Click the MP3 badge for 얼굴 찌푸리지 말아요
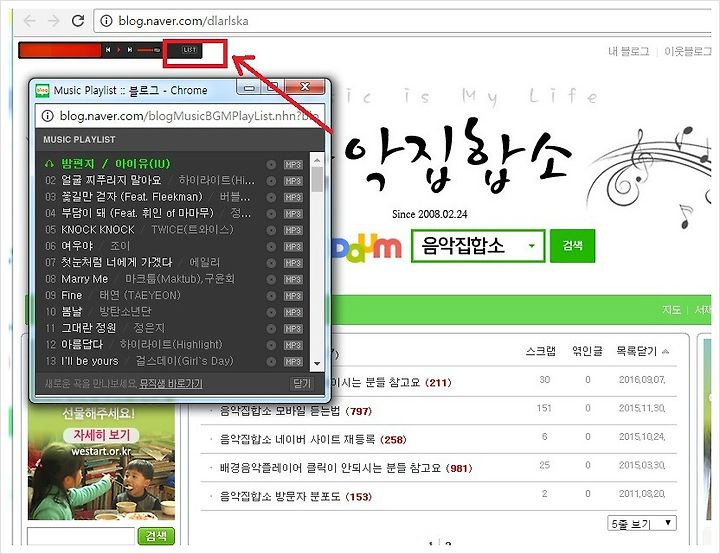 tap(293, 181)
